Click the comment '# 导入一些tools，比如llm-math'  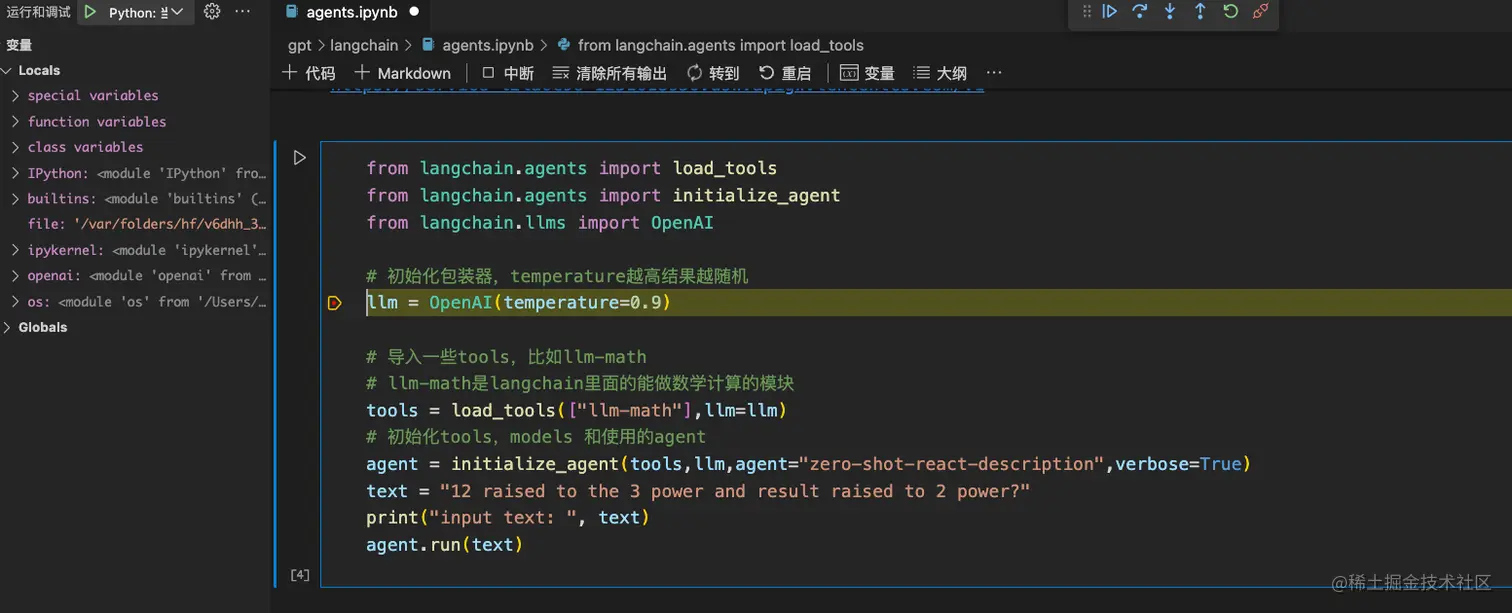click(x=506, y=357)
